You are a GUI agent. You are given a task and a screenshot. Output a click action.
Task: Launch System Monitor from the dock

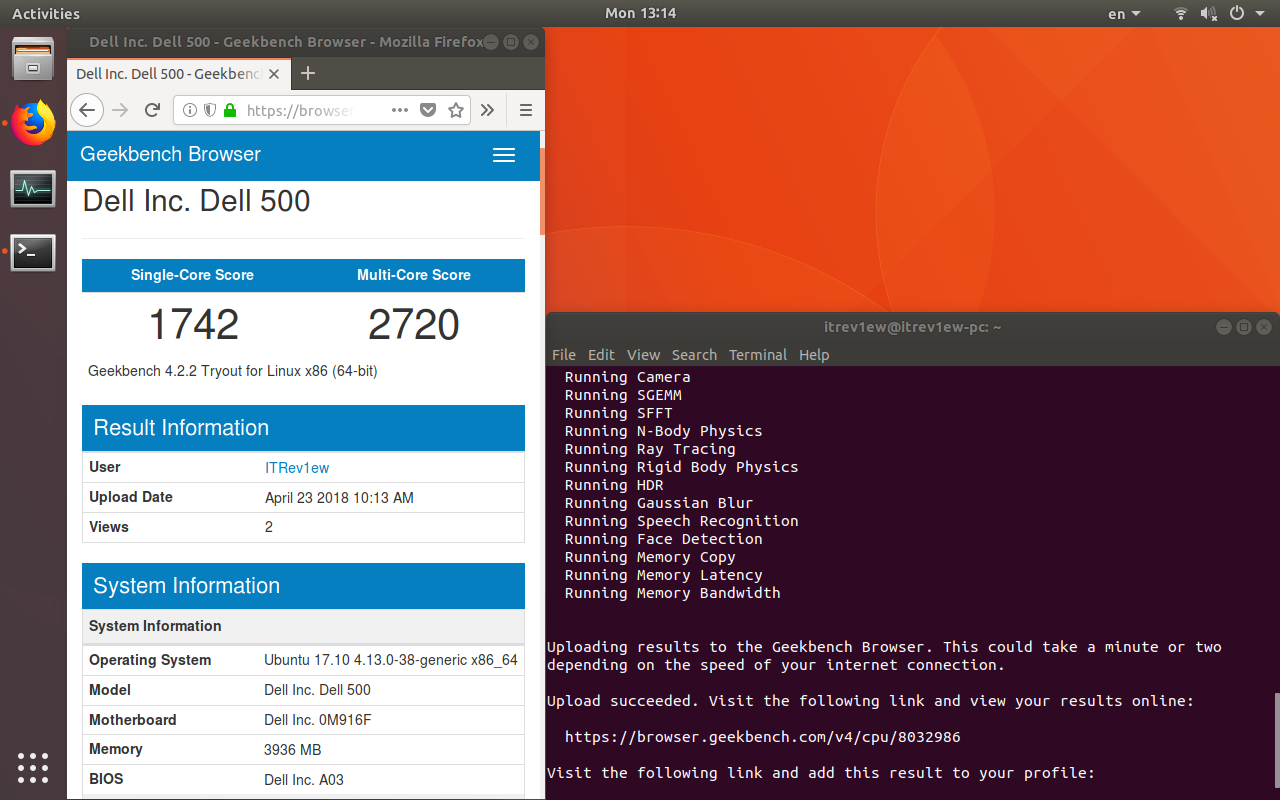click(33, 188)
